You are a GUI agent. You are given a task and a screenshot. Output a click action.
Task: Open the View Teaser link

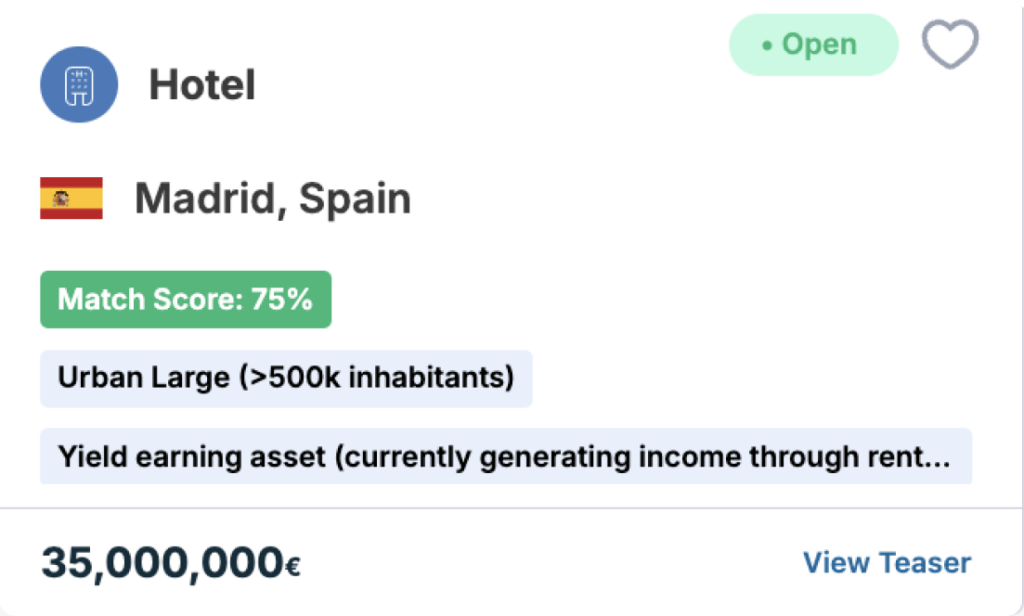[887, 562]
